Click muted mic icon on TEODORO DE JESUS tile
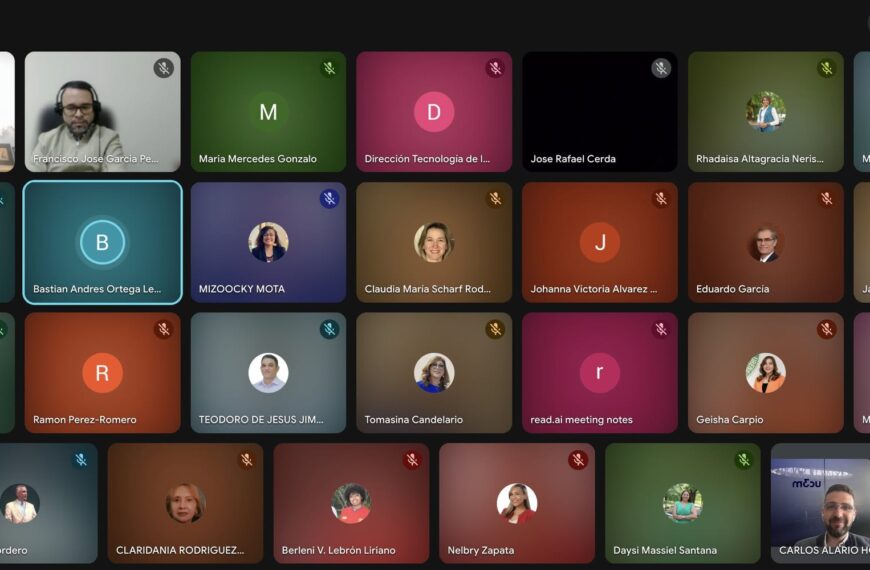 [330, 329]
